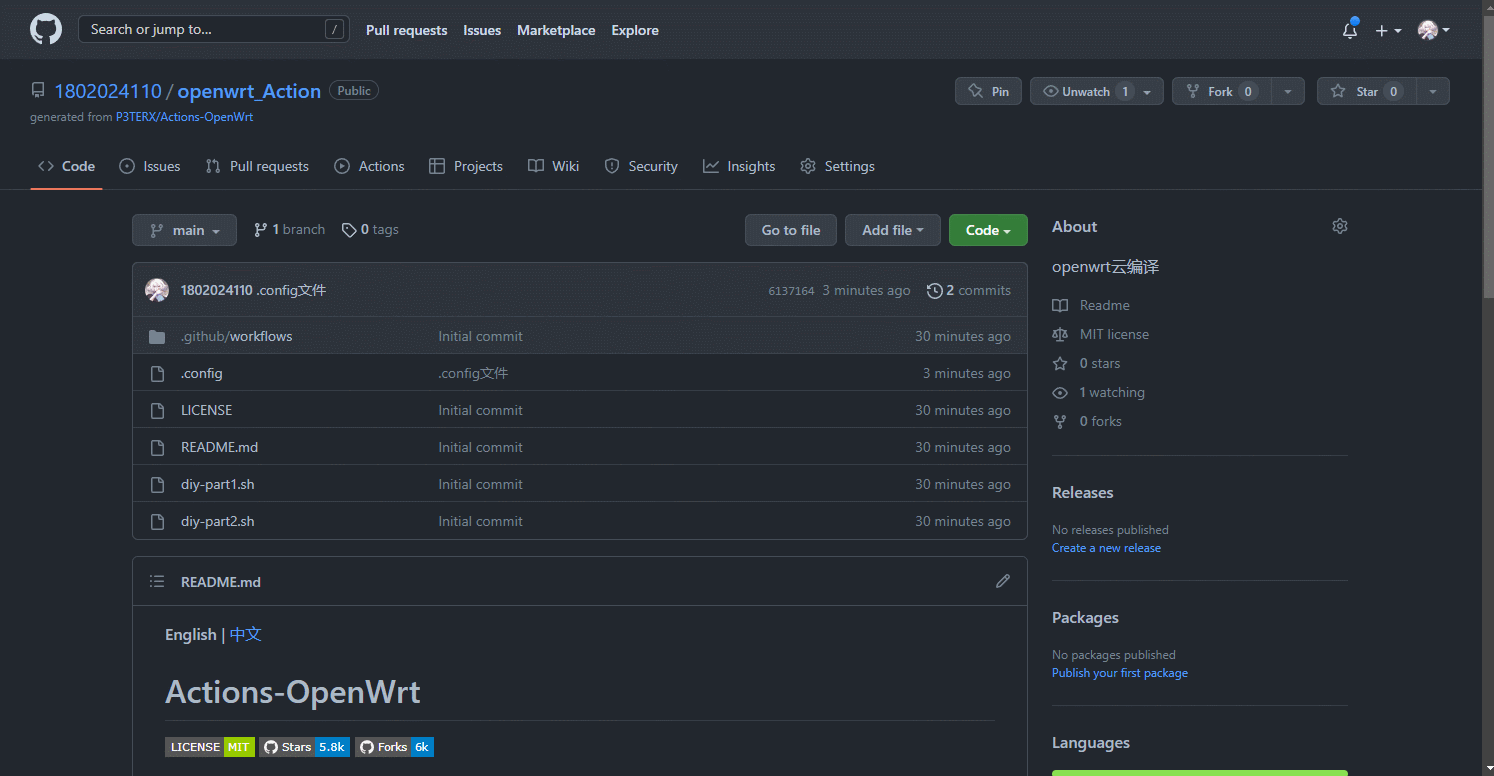
Task: Open the notifications bell
Action: point(1350,31)
